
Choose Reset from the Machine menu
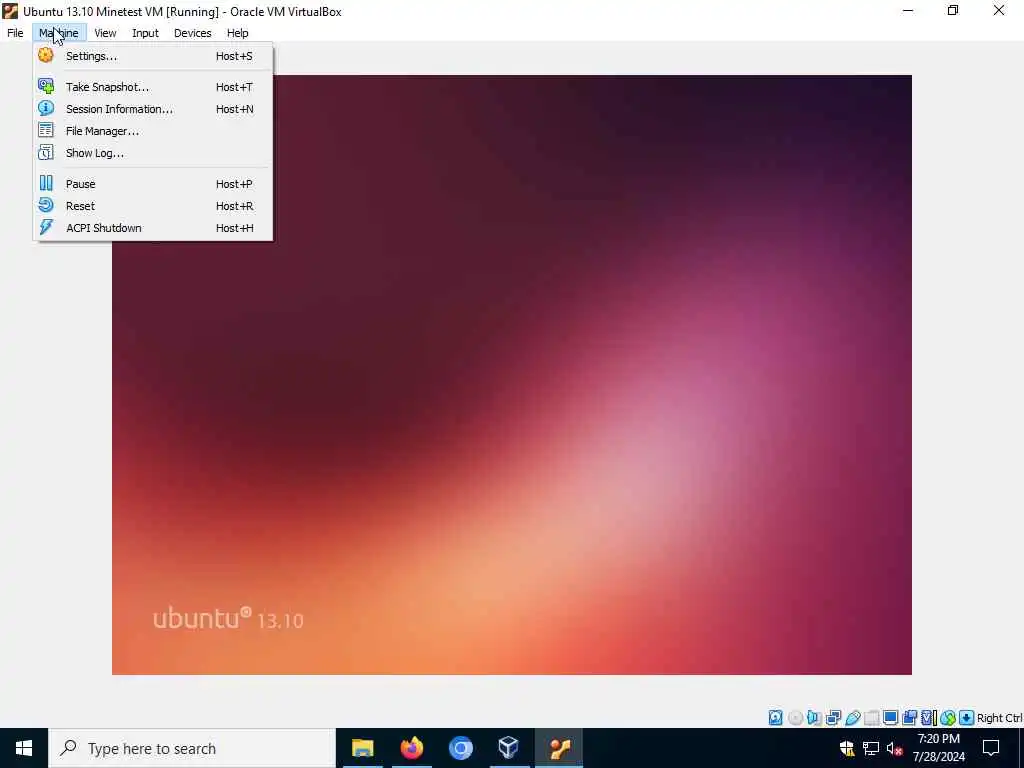tap(153, 206)
